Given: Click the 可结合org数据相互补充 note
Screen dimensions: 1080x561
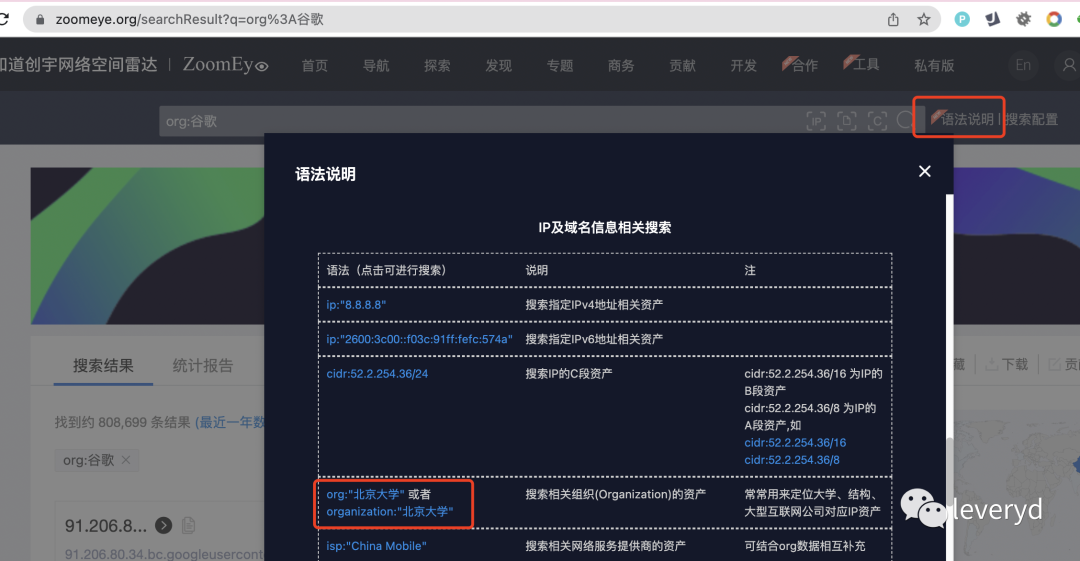Looking at the screenshot, I should 804,546.
